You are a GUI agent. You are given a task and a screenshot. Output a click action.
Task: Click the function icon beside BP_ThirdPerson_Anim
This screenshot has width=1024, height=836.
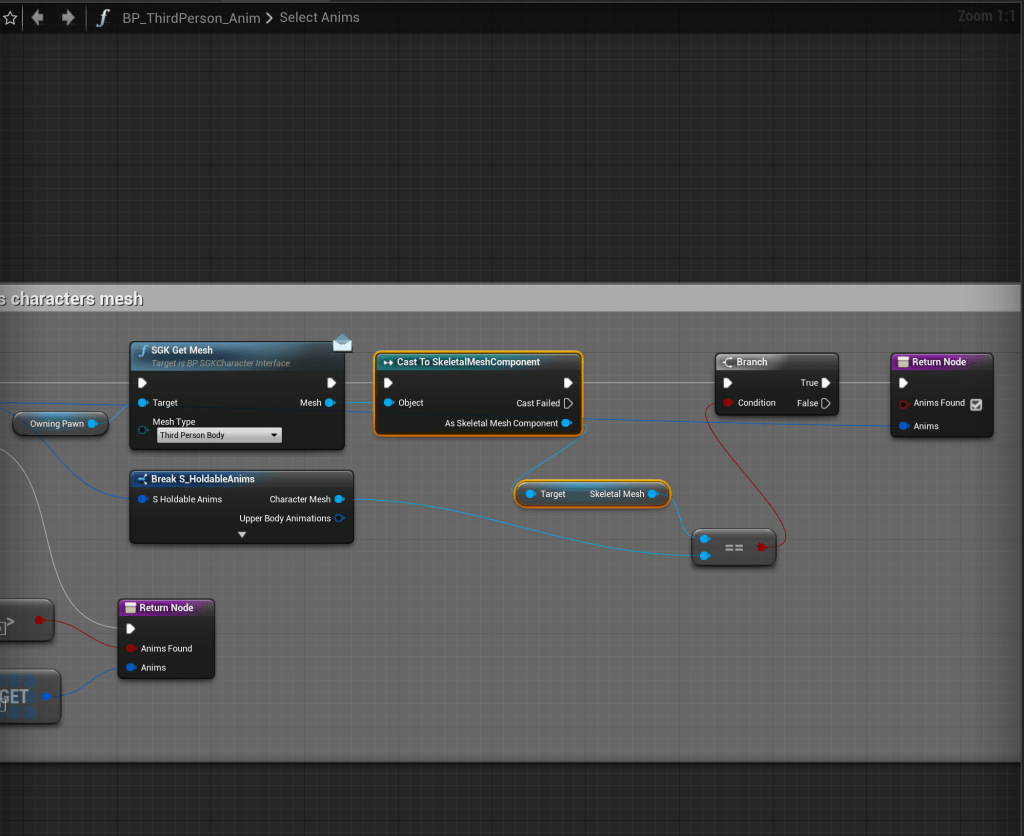102,18
